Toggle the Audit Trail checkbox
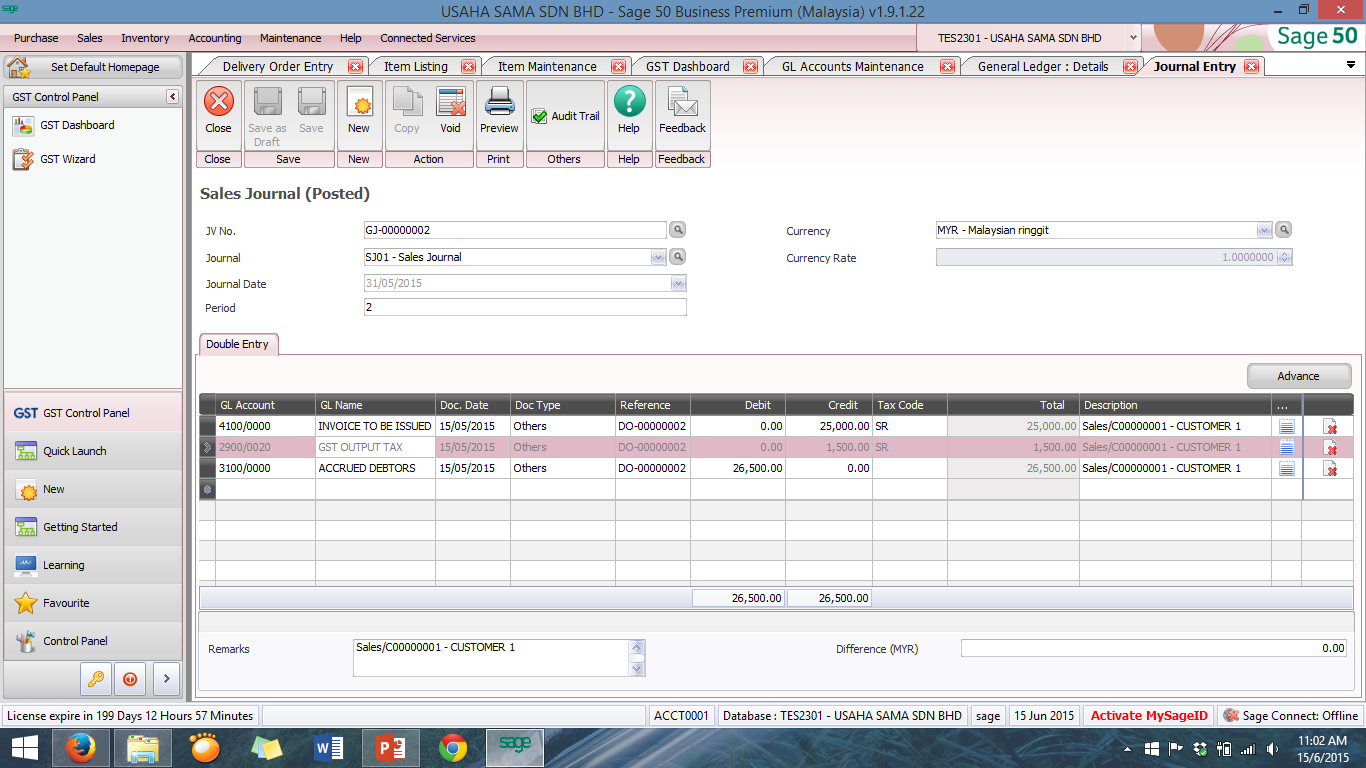The width and height of the screenshot is (1366, 768). click(x=540, y=116)
